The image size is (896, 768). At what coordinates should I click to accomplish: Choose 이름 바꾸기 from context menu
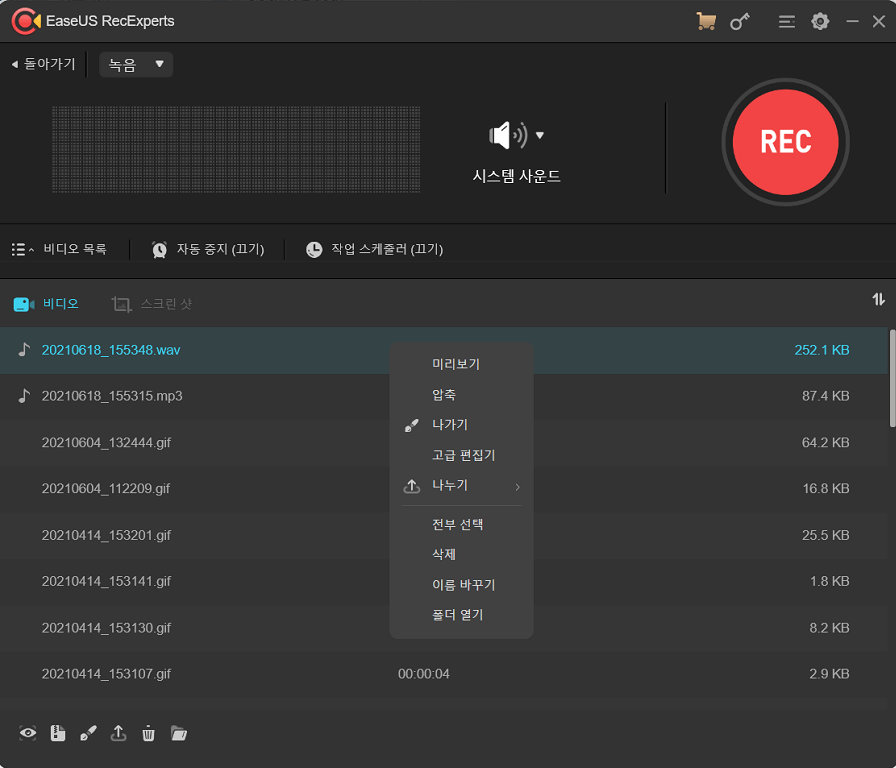tap(462, 584)
